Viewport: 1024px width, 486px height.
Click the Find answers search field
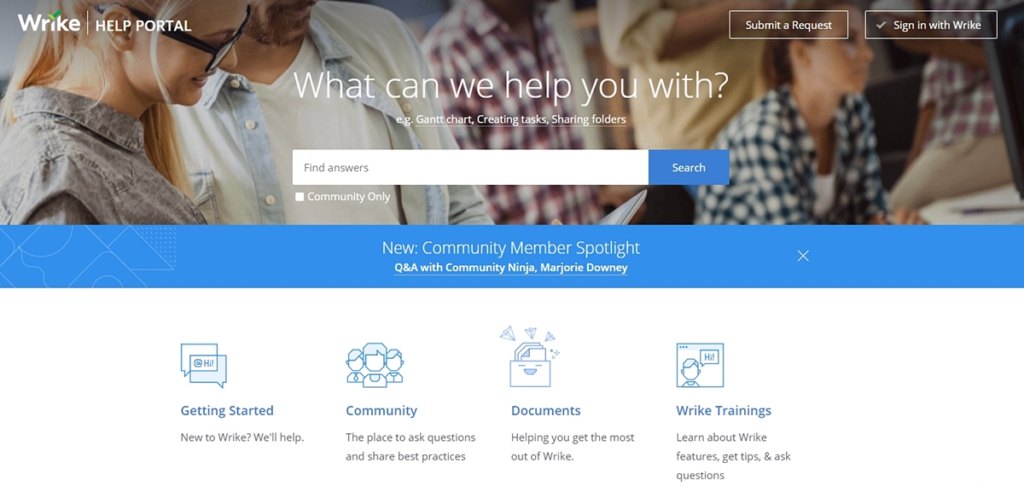pos(470,167)
